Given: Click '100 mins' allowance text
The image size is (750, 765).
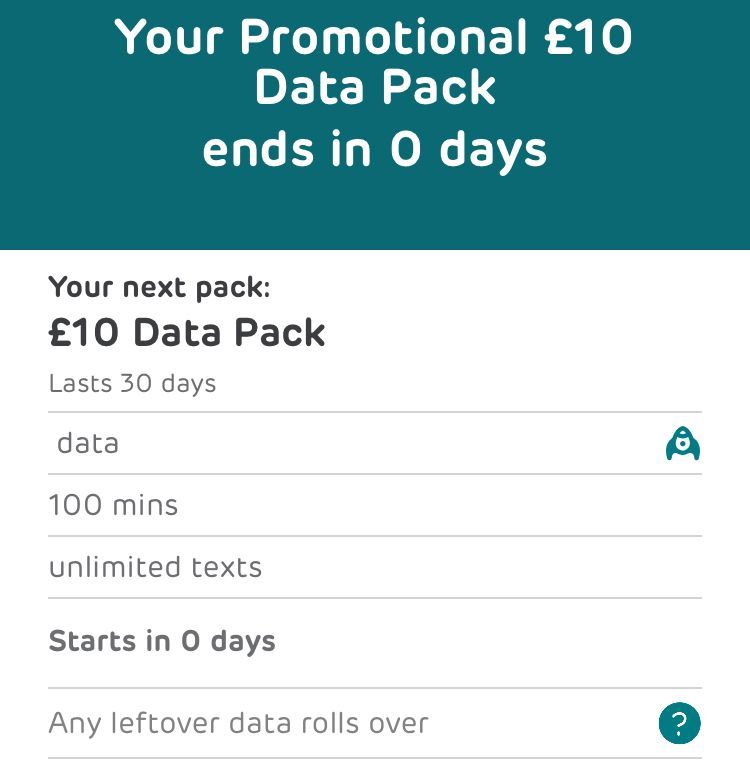Looking at the screenshot, I should click(113, 505).
